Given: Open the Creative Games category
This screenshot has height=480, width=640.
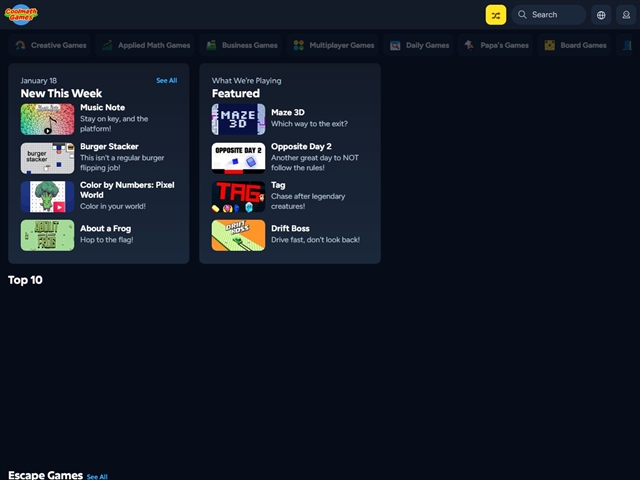Looking at the screenshot, I should 50,45.
